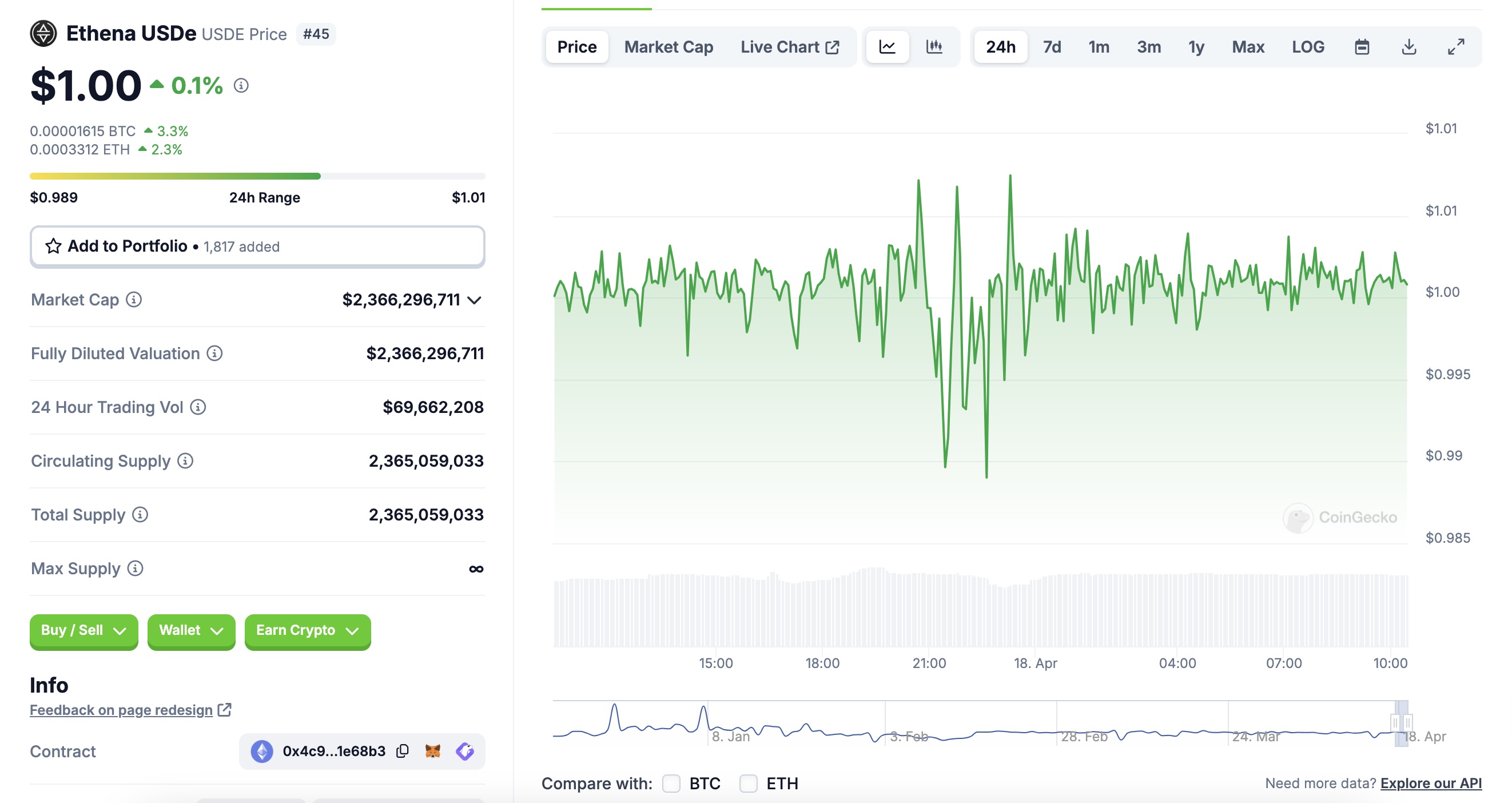This screenshot has width=1512, height=803.
Task: Select the 7d timeframe
Action: click(1052, 47)
